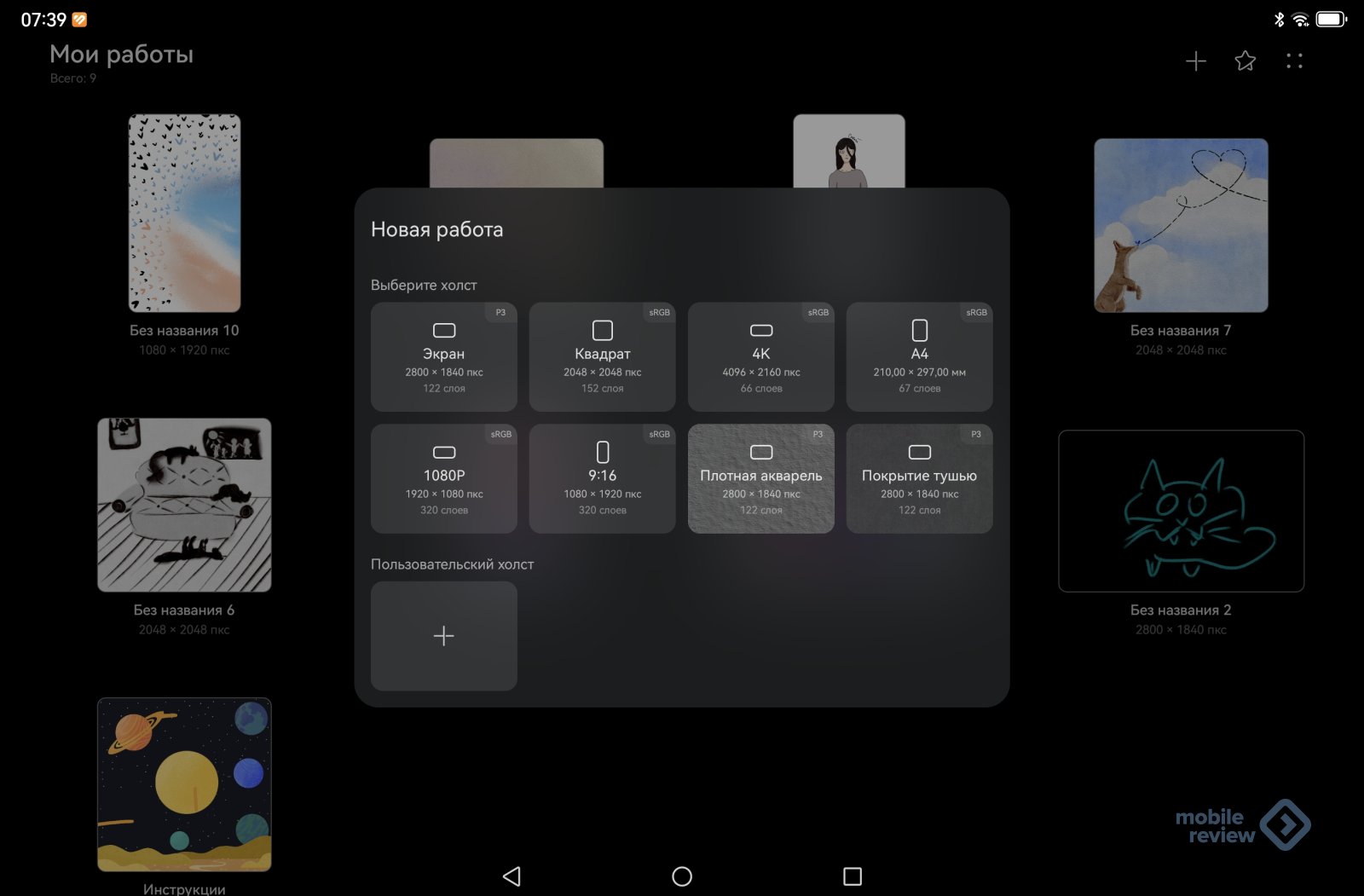
Task: Tap the battery icon in status bar
Action: (x=1331, y=19)
